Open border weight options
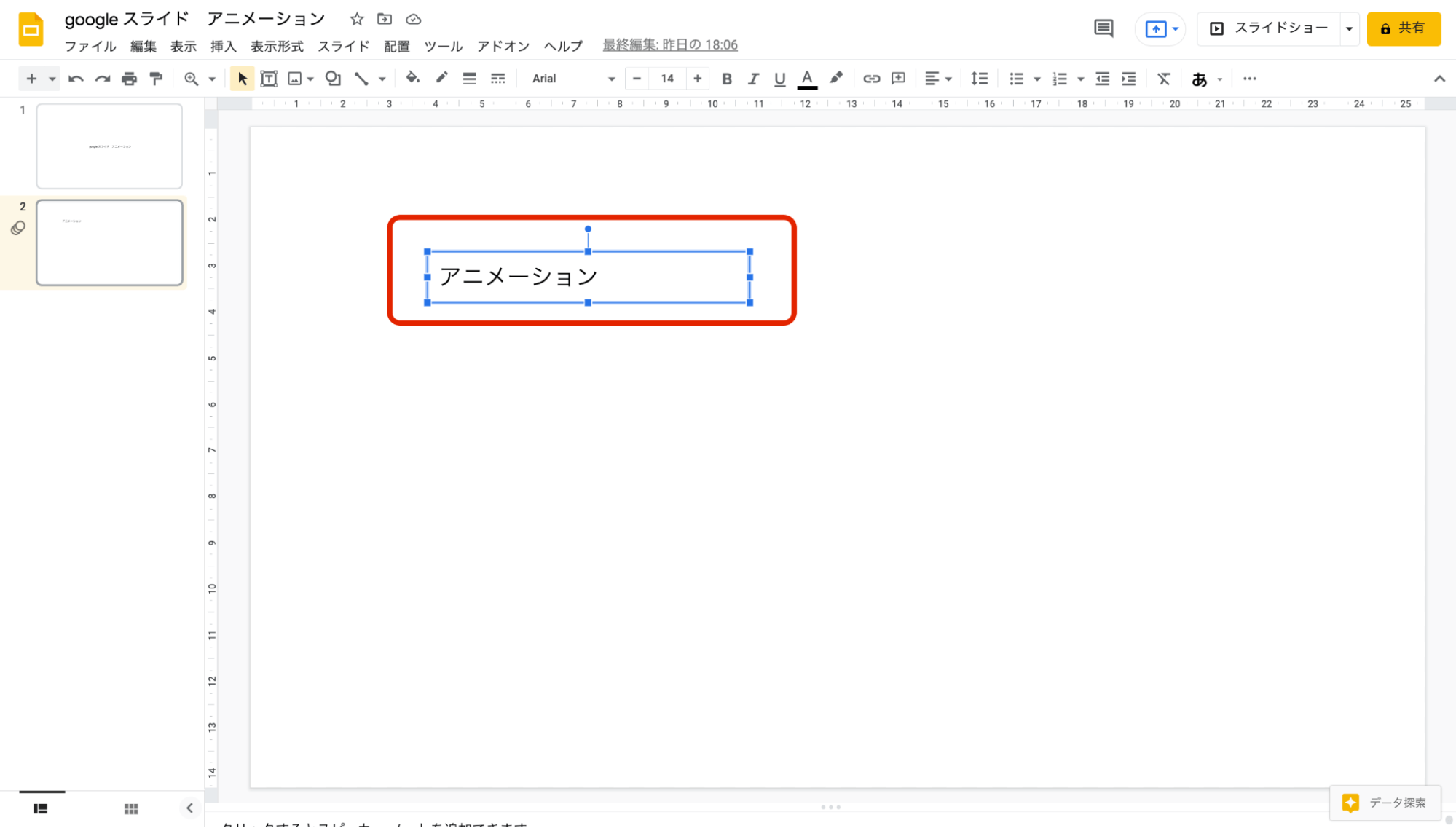 [470, 79]
